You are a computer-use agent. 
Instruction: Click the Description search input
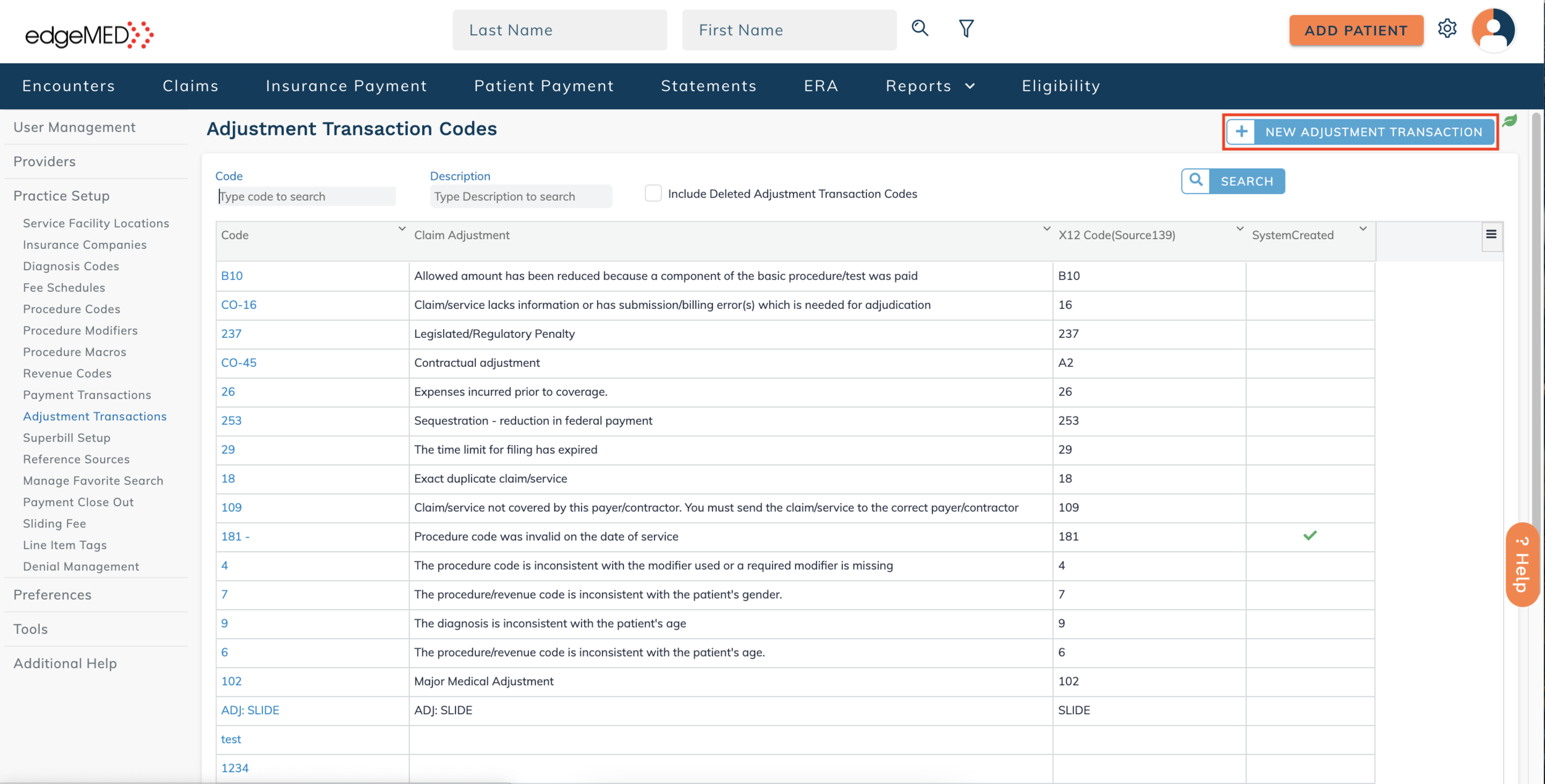pos(520,196)
